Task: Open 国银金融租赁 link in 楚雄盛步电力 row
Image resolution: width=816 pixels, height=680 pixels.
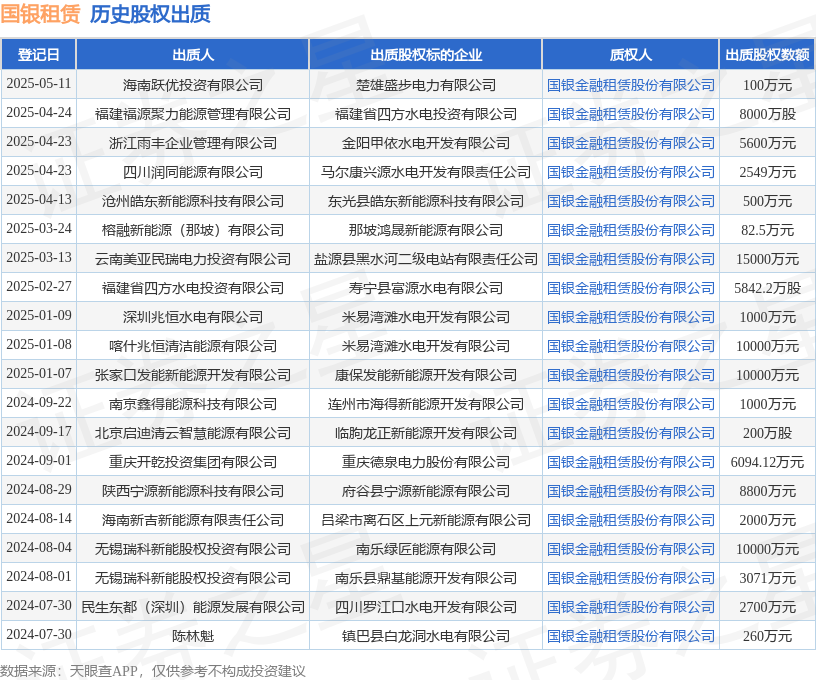Action: click(x=630, y=85)
